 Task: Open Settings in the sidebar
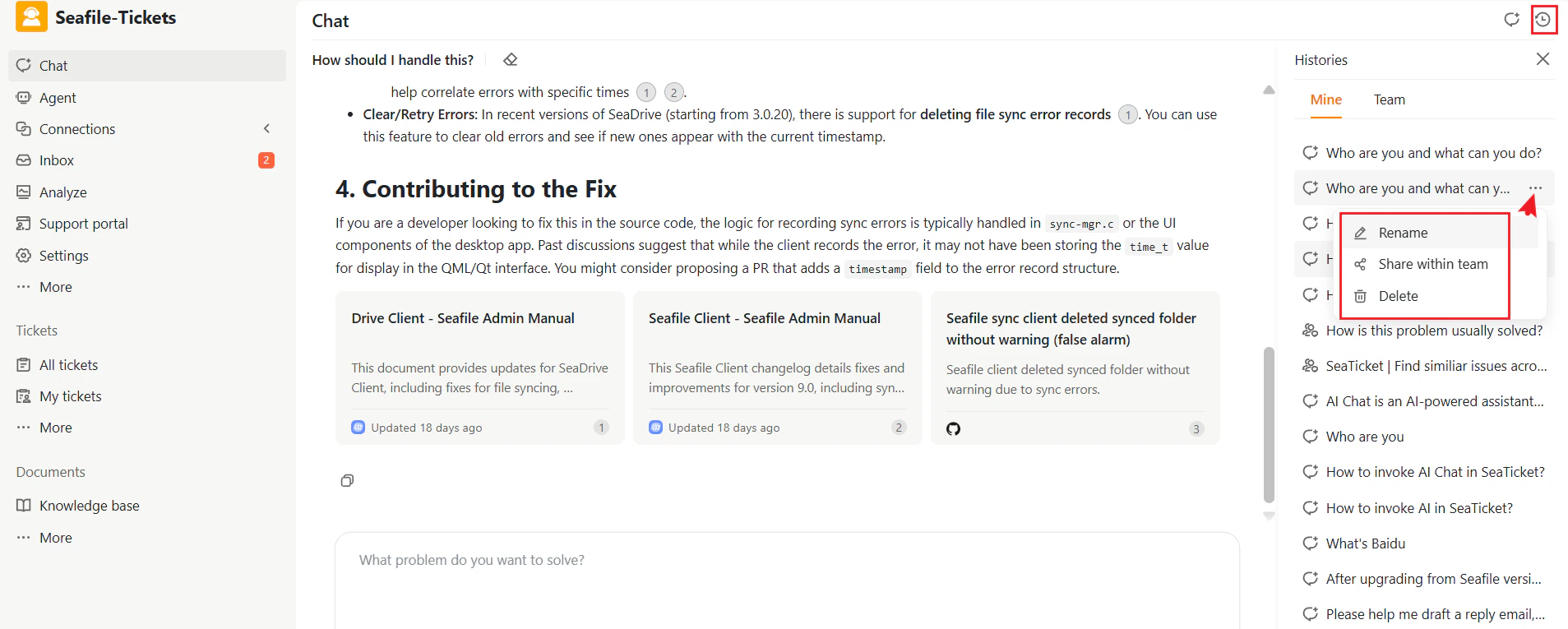(147, 256)
